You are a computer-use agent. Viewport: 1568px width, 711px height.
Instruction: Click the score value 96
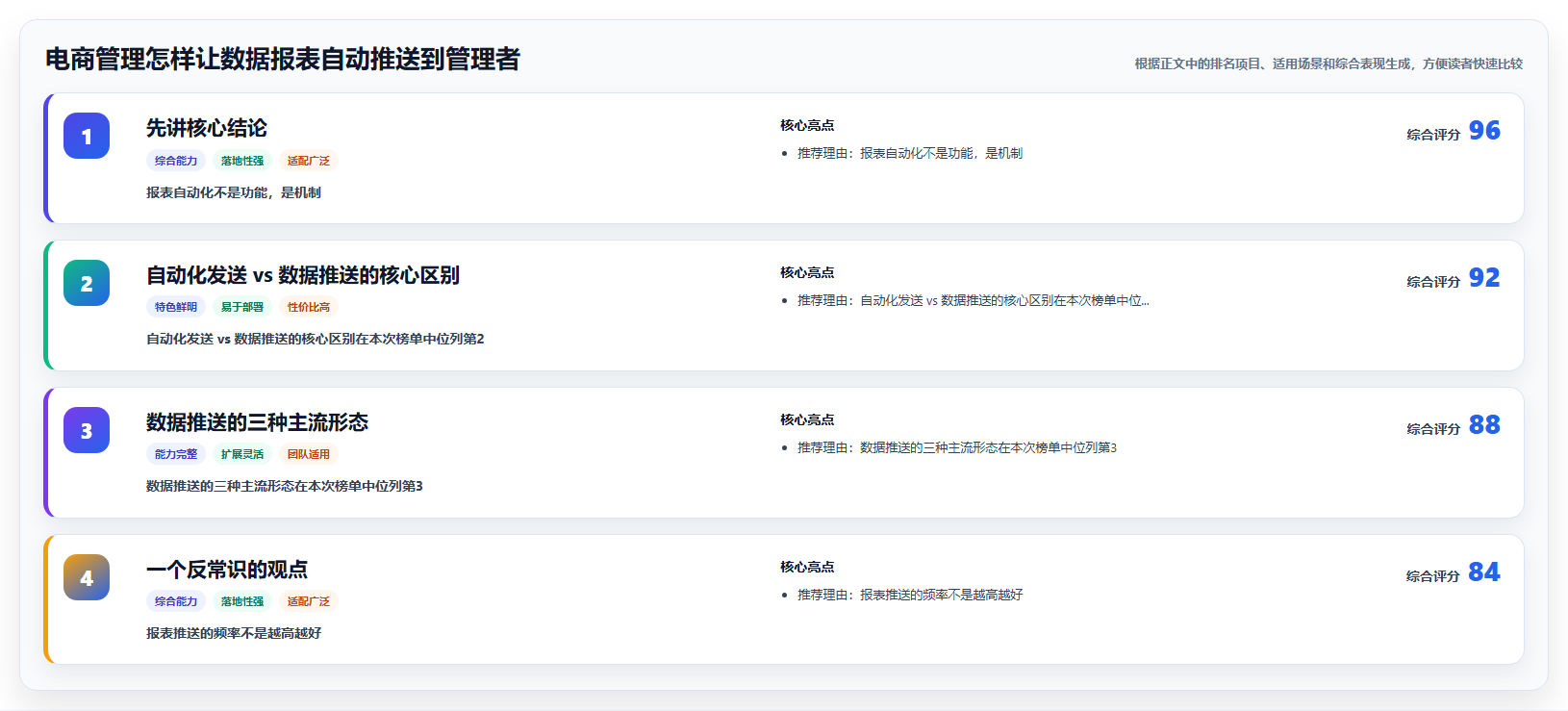coord(1484,131)
